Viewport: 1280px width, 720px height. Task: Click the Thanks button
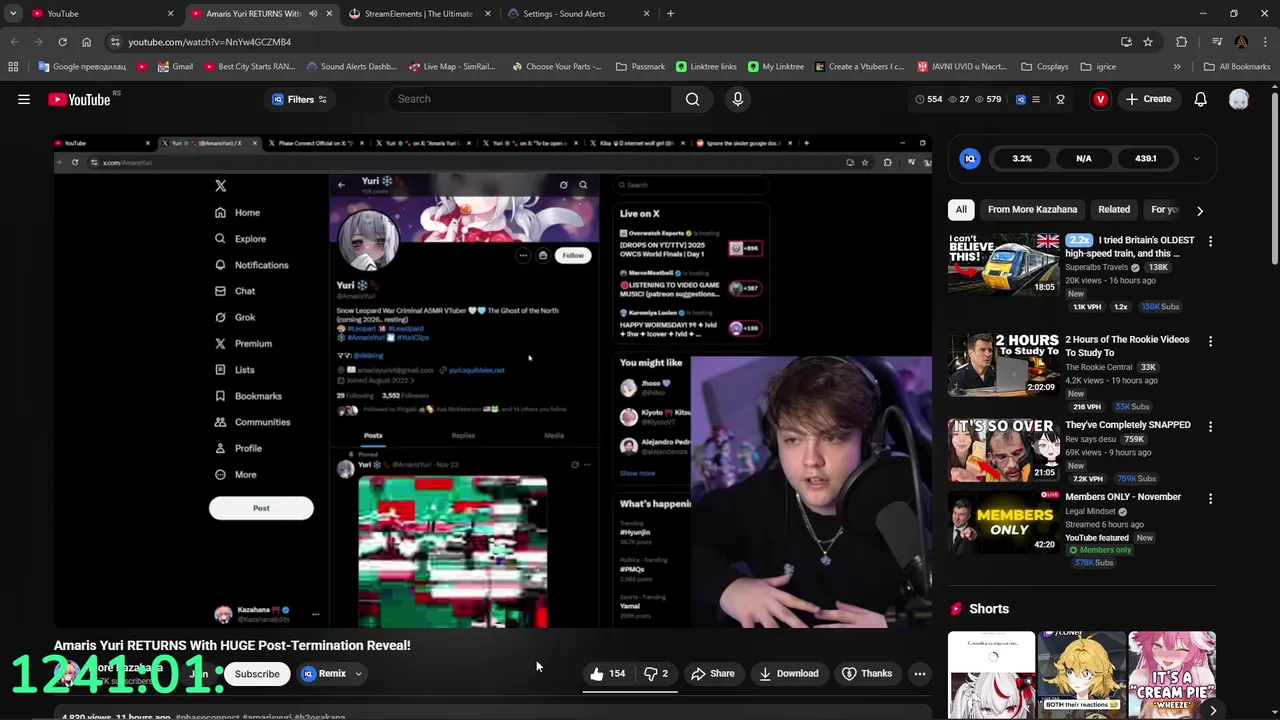[x=866, y=673]
